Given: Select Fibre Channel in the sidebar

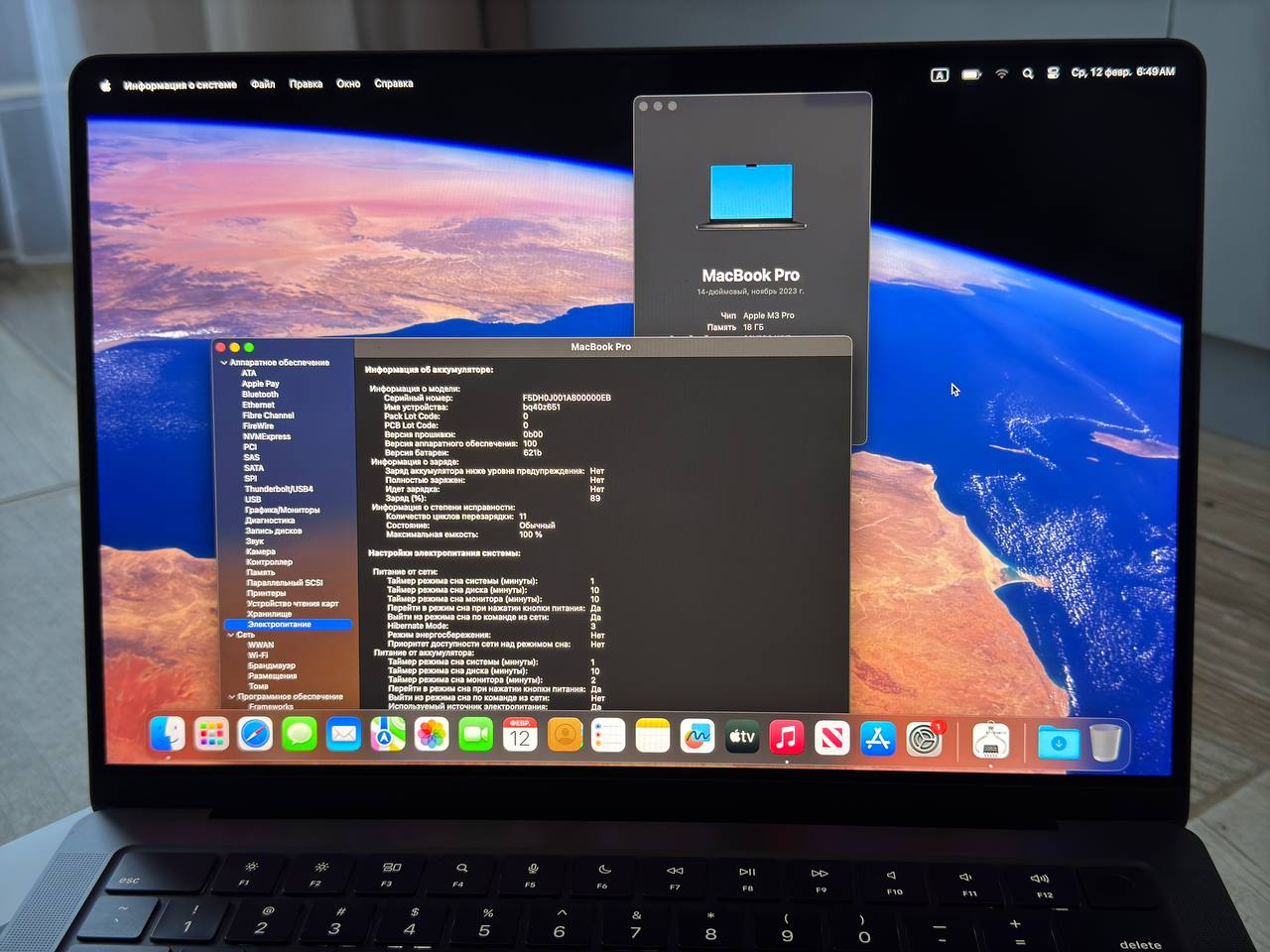Looking at the screenshot, I should [268, 416].
